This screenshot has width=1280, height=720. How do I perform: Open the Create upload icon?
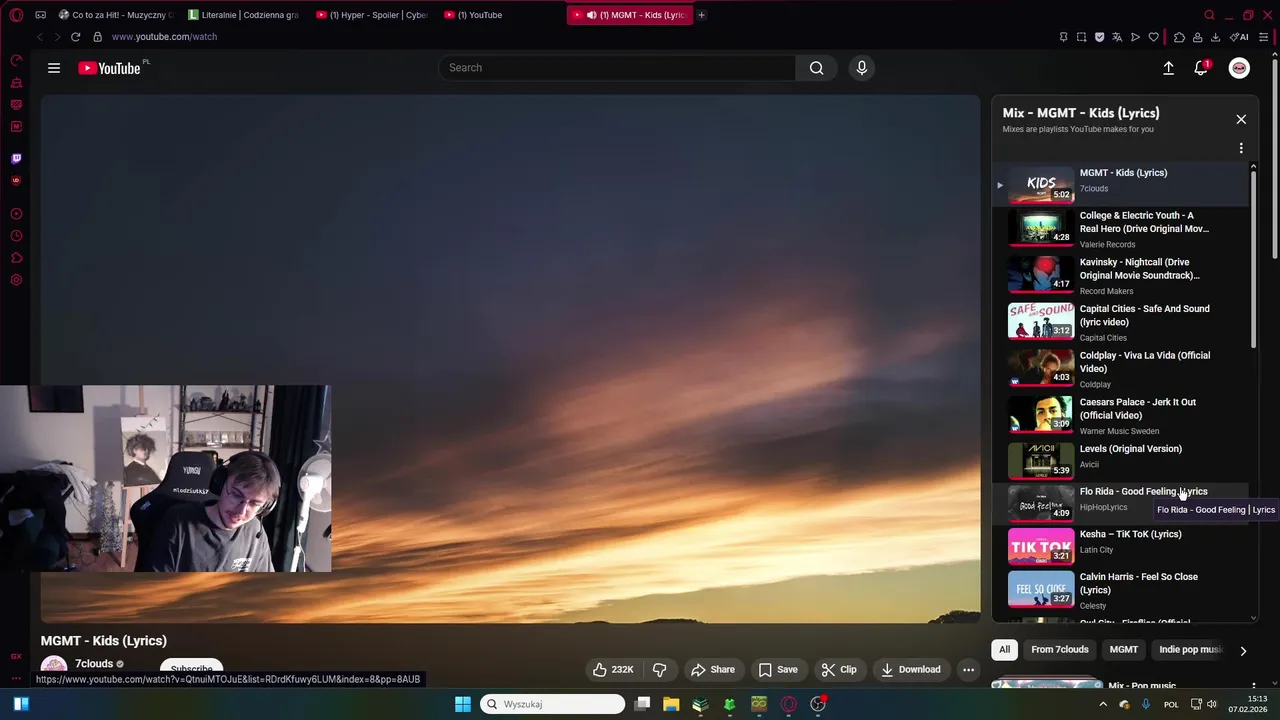point(1168,68)
